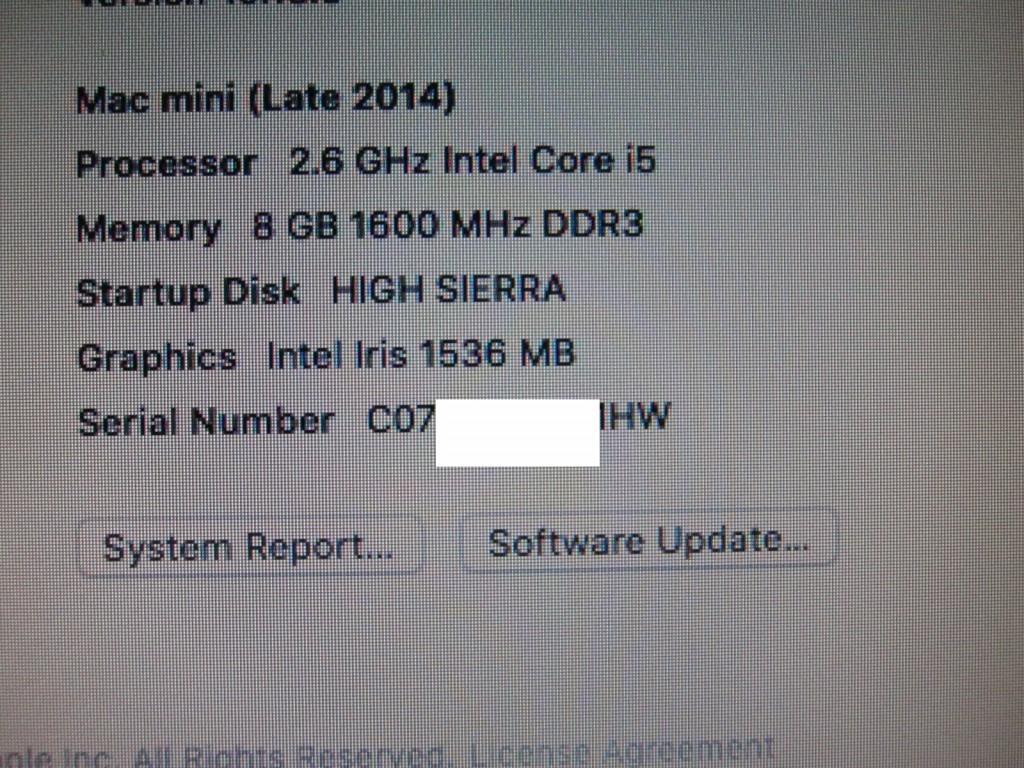Open the License Agreement link
The height and width of the screenshot is (768, 1024).
coord(622,754)
